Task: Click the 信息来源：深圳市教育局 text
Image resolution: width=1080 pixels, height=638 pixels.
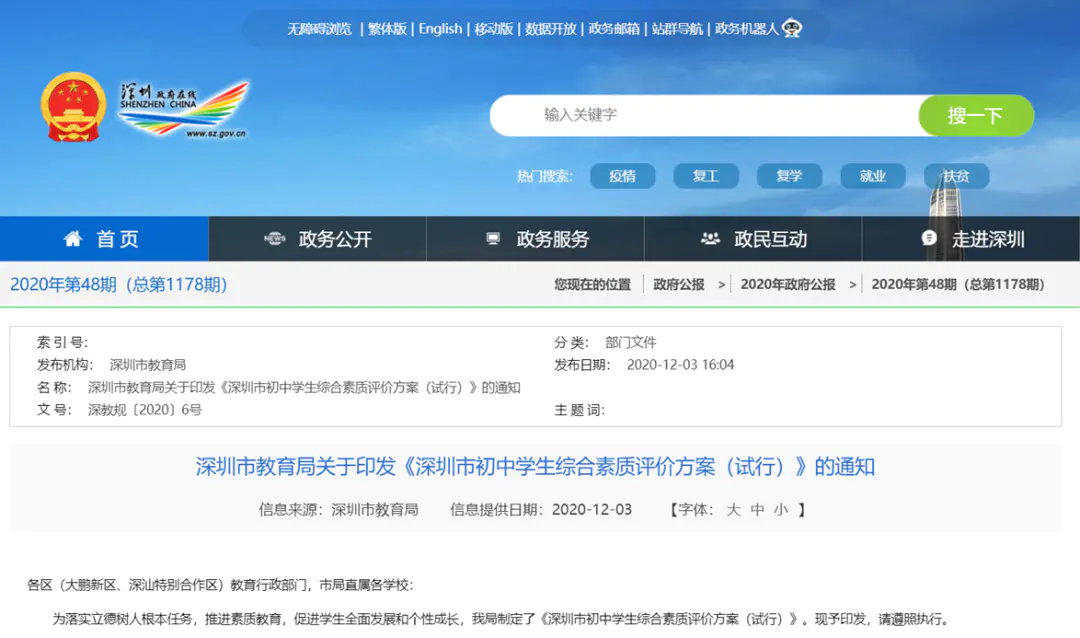Action: (338, 510)
